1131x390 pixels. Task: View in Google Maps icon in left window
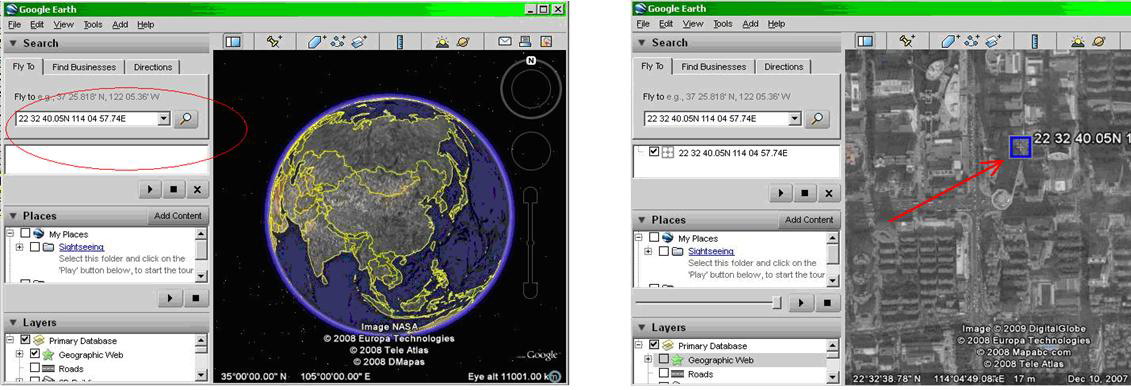546,42
